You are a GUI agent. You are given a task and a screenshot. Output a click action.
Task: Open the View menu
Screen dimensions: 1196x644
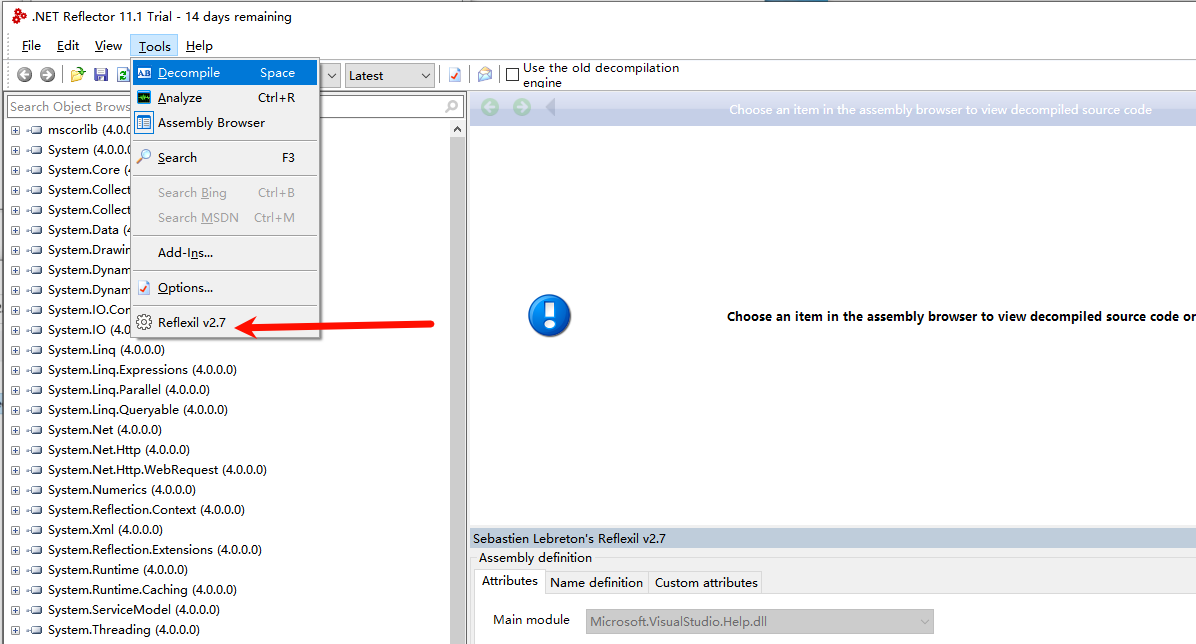point(108,46)
